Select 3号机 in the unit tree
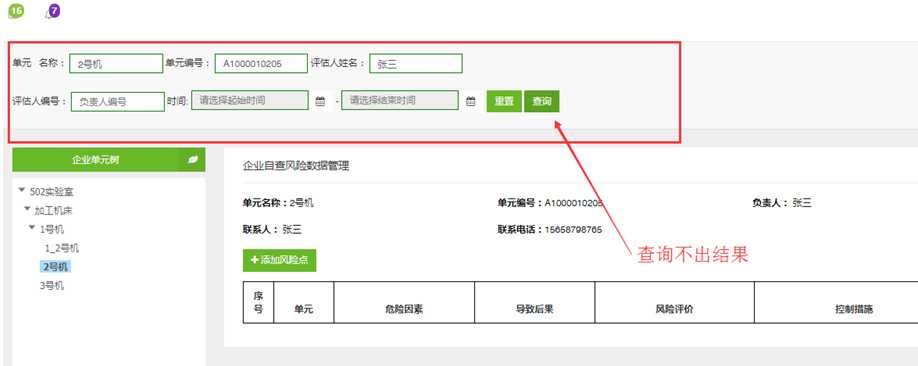 coord(52,286)
